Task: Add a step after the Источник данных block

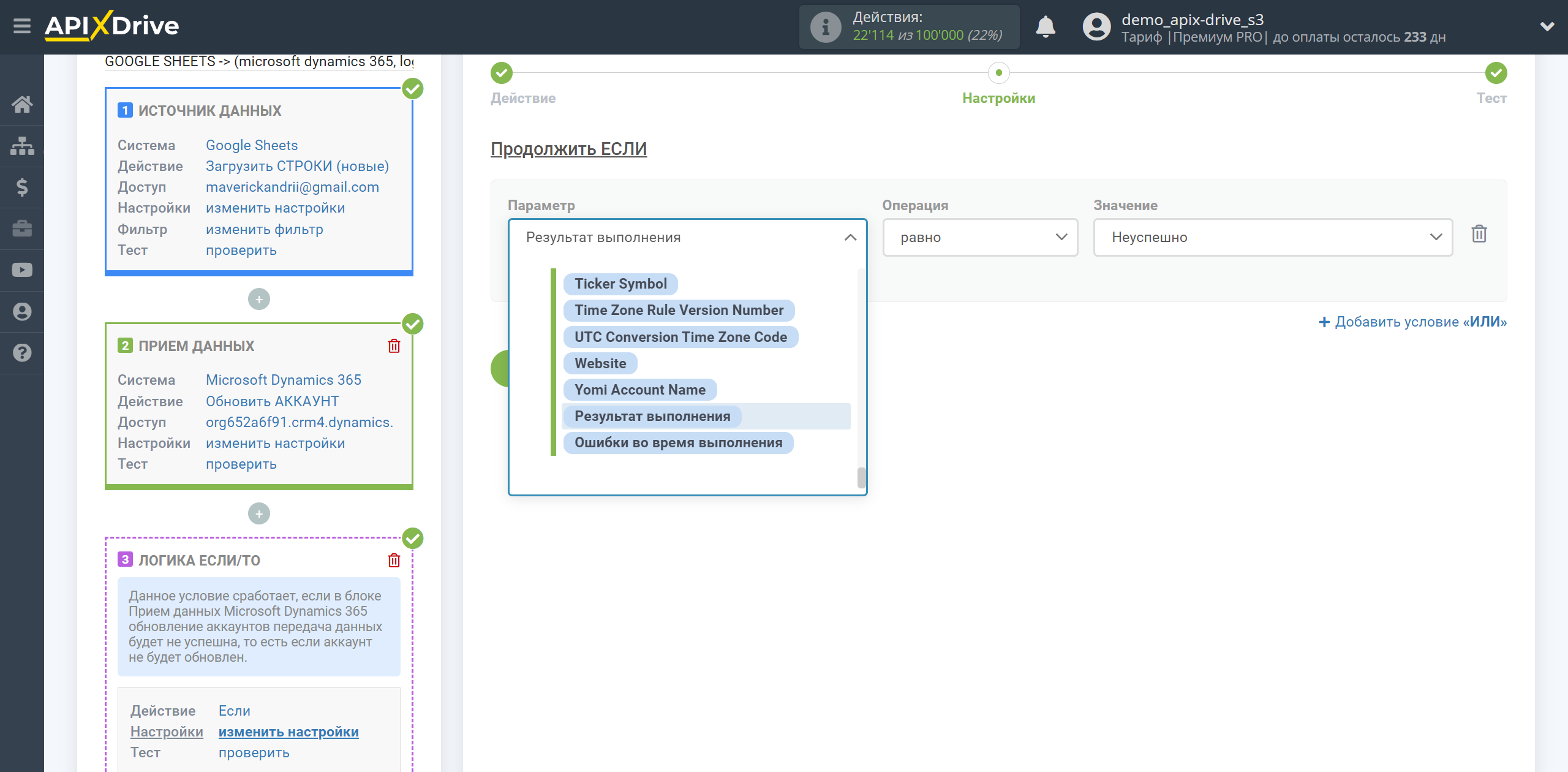Action: [x=259, y=300]
